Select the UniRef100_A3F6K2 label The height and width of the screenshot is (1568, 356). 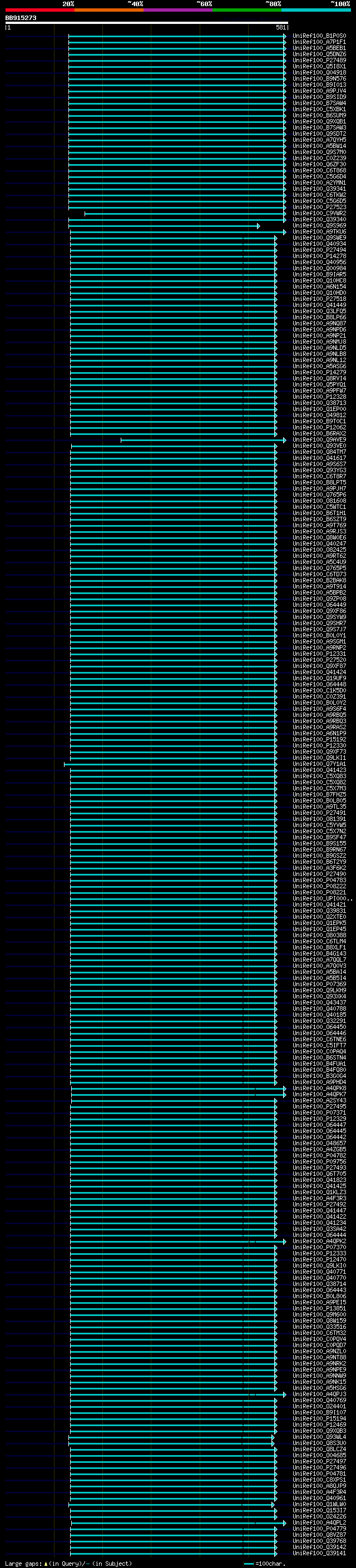319,868
